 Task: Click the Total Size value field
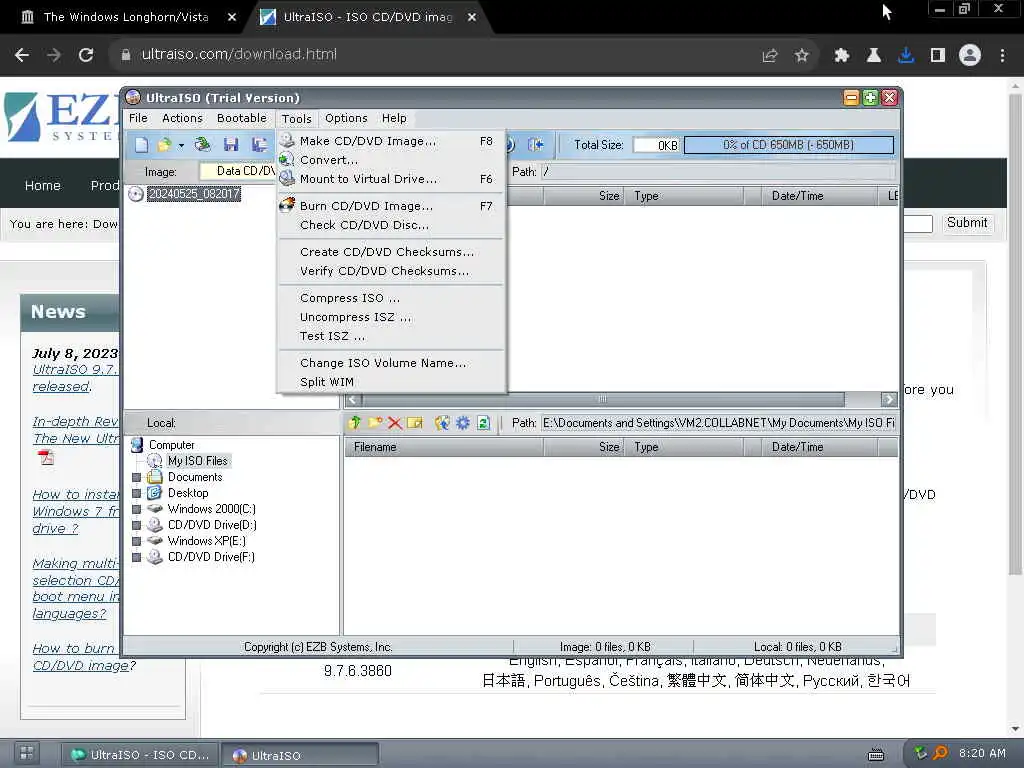656,145
